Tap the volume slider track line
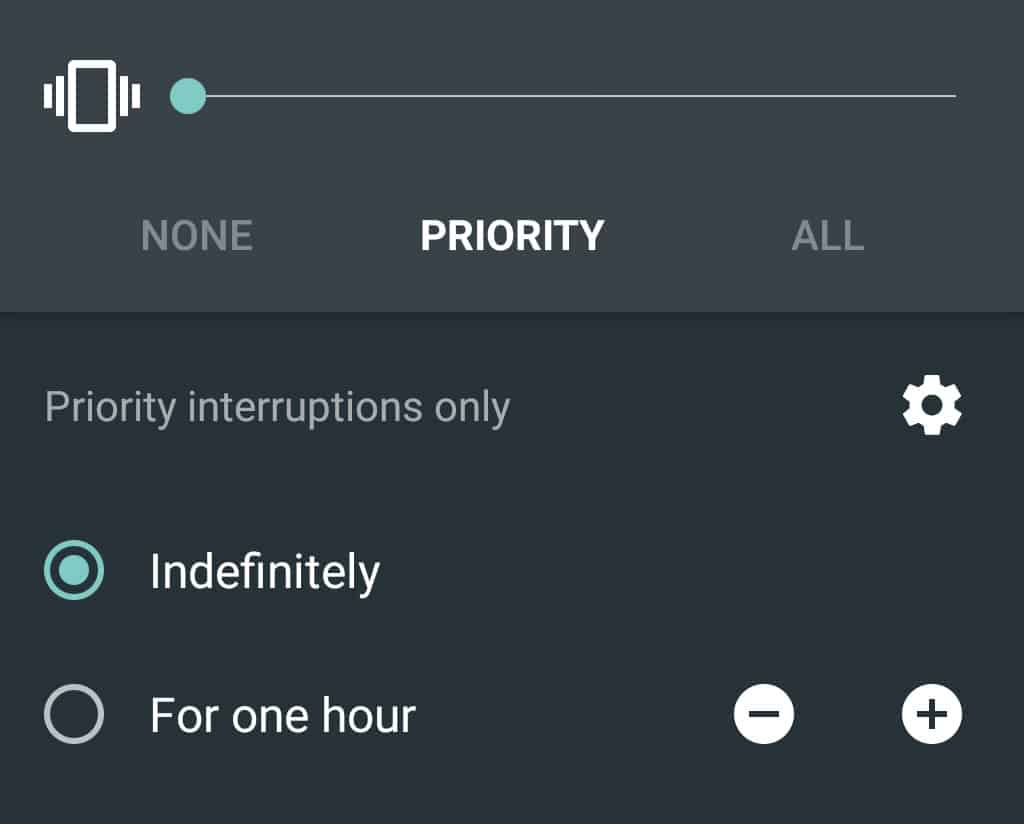 pyautogui.click(x=570, y=95)
